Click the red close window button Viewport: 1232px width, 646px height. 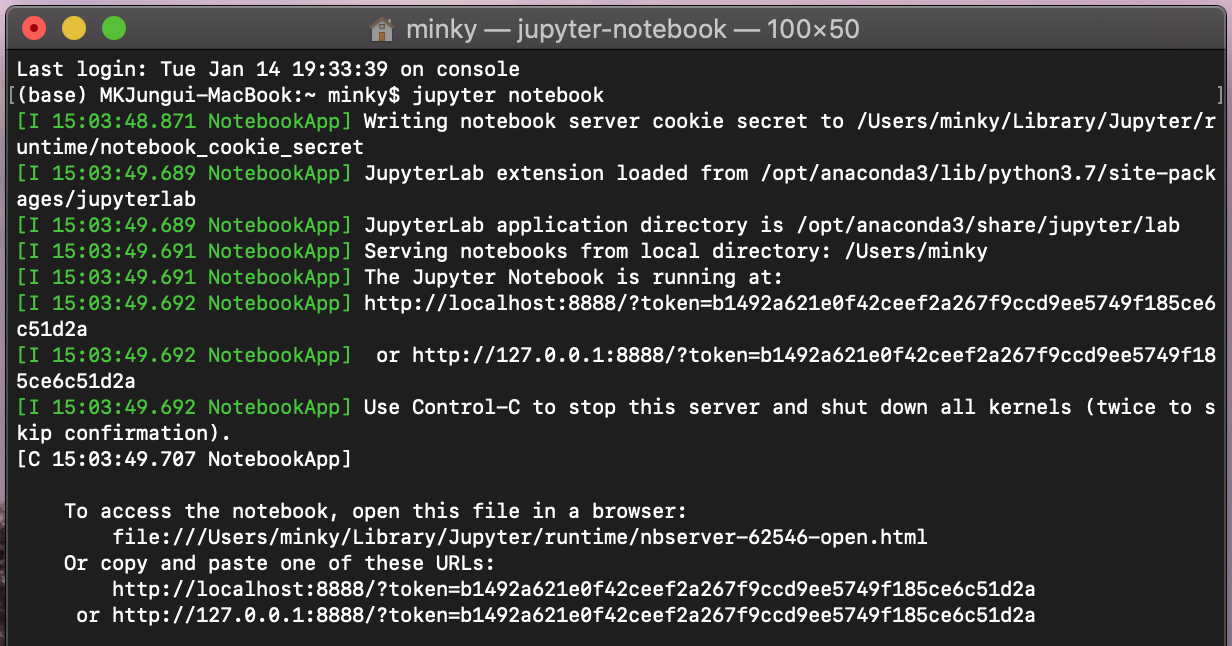pyautogui.click(x=33, y=29)
